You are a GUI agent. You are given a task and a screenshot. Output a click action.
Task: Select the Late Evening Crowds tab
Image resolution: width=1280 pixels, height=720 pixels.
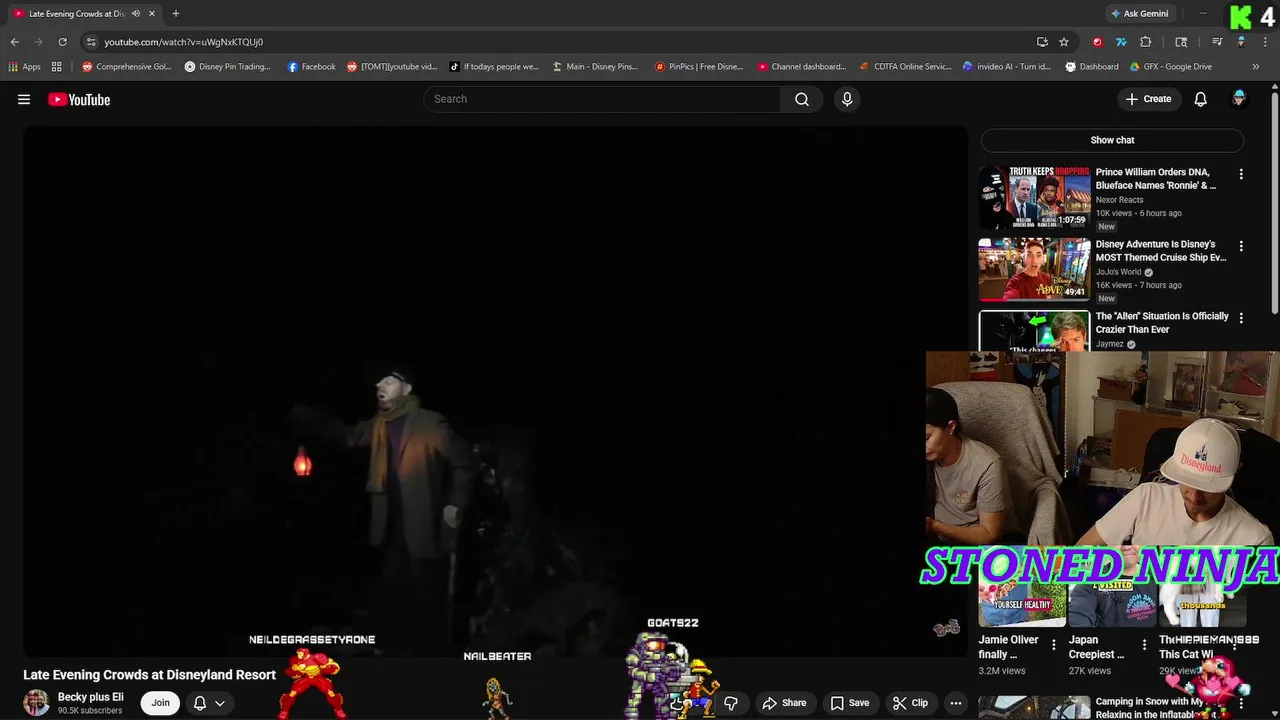77,14
